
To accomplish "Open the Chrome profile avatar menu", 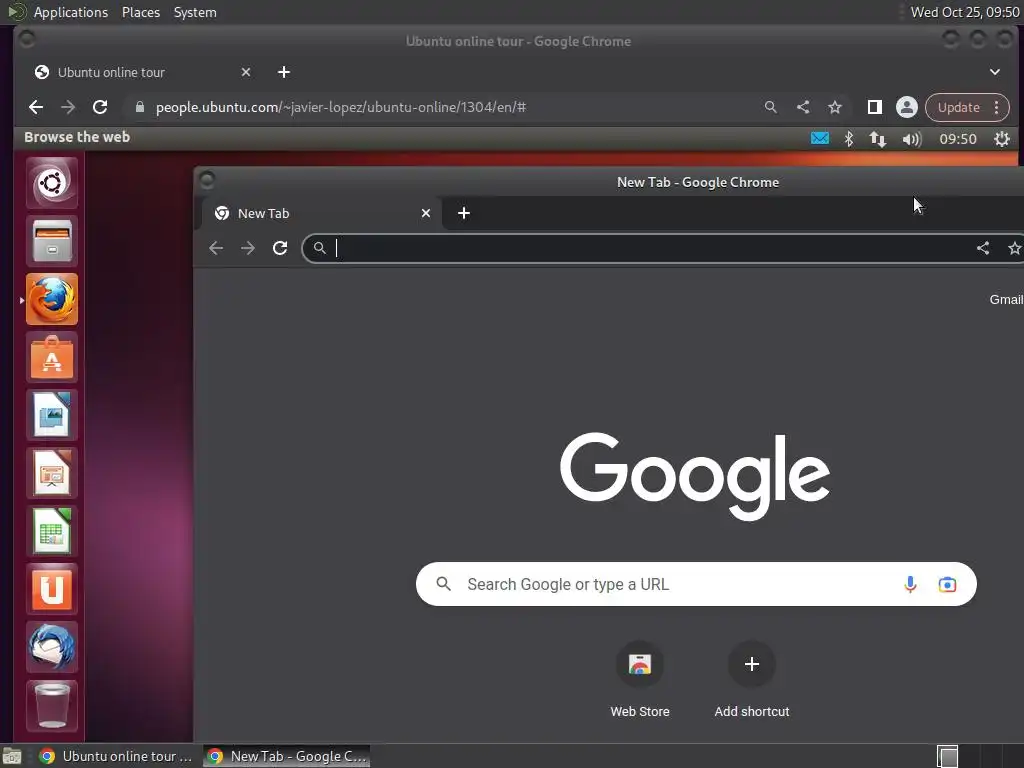I will pyautogui.click(x=906, y=107).
